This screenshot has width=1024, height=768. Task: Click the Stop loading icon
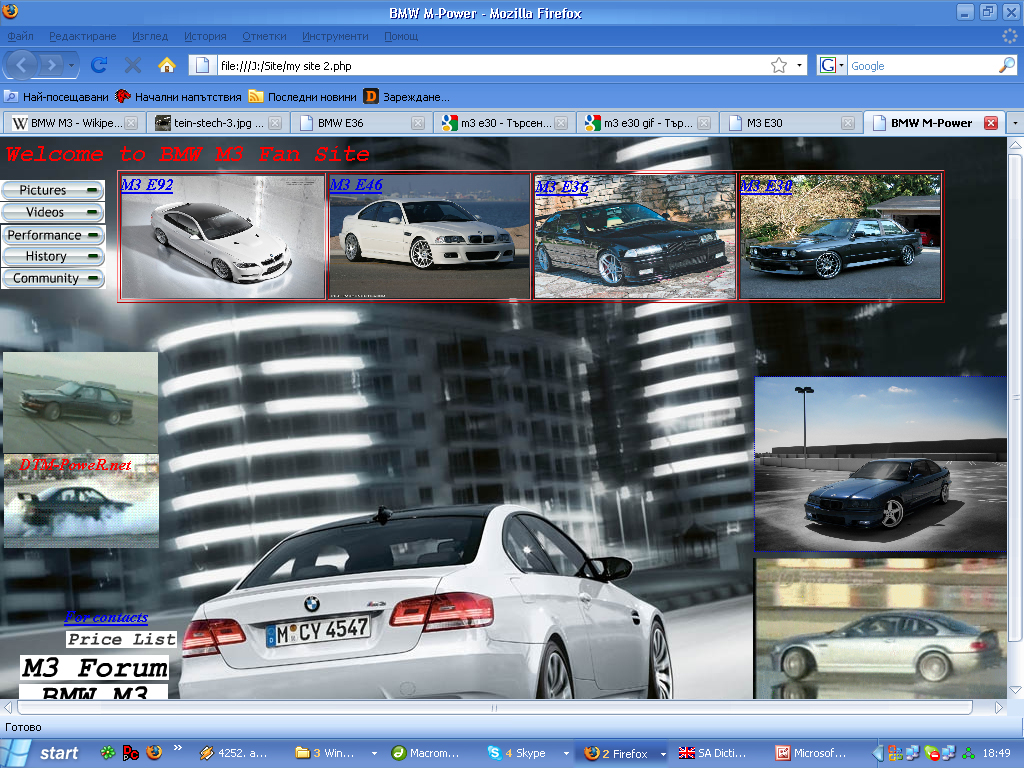133,65
